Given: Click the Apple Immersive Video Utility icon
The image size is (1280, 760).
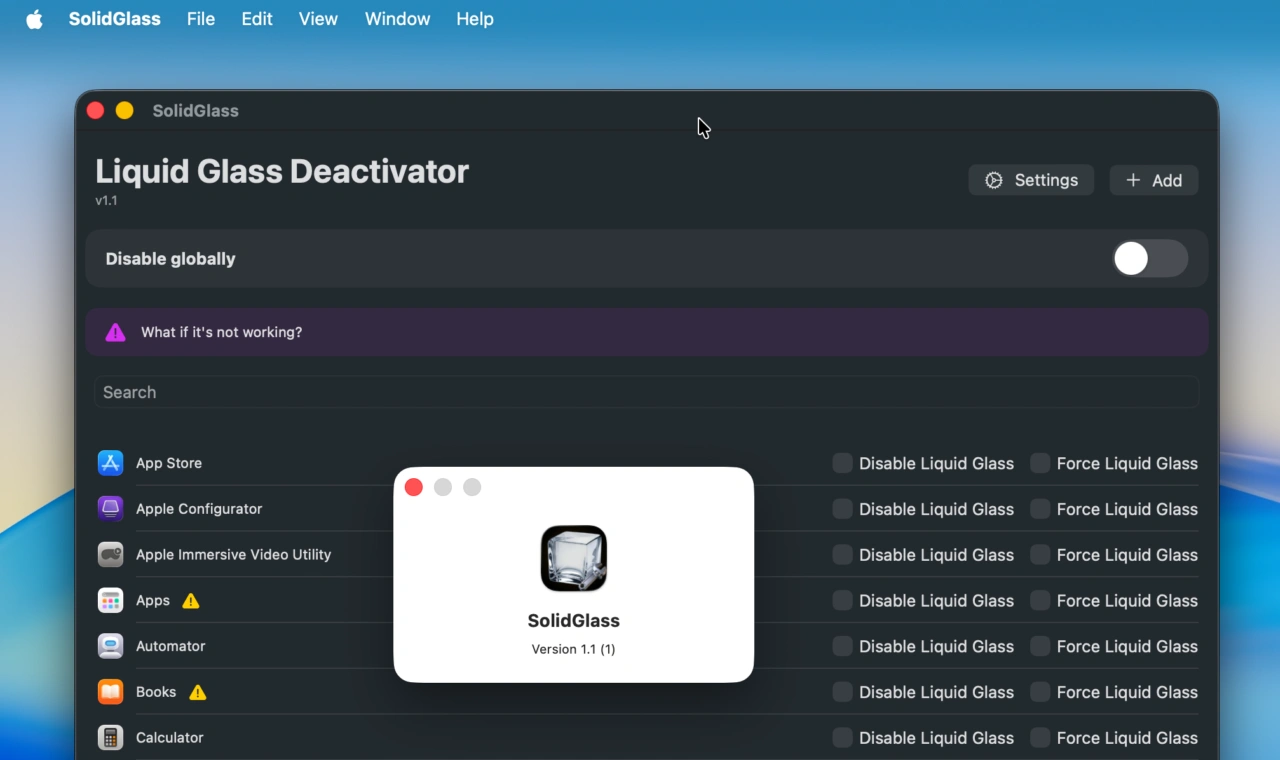Looking at the screenshot, I should tap(110, 555).
